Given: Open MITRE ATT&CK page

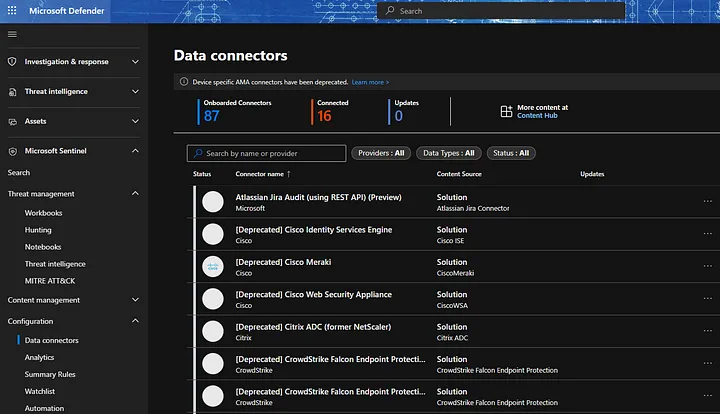Looking at the screenshot, I should 50,281.
